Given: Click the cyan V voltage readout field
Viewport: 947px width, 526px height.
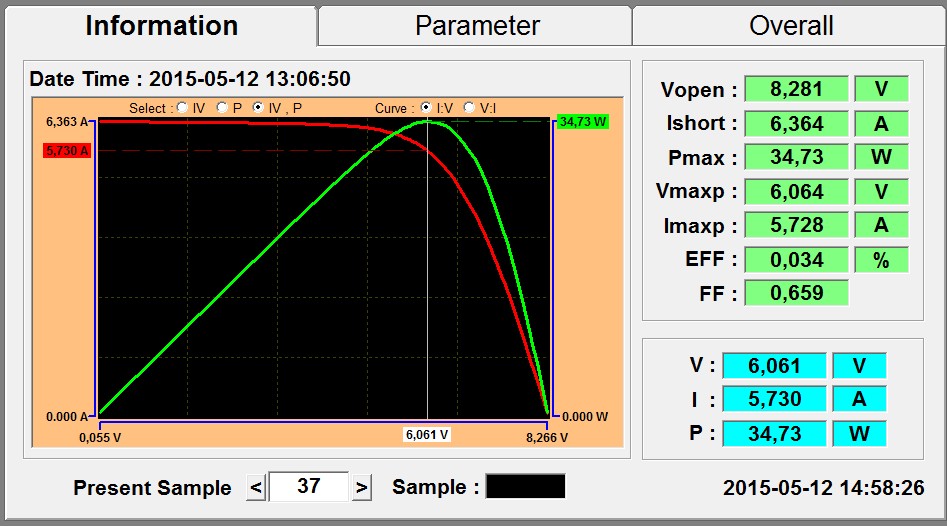Looking at the screenshot, I should pos(774,366).
